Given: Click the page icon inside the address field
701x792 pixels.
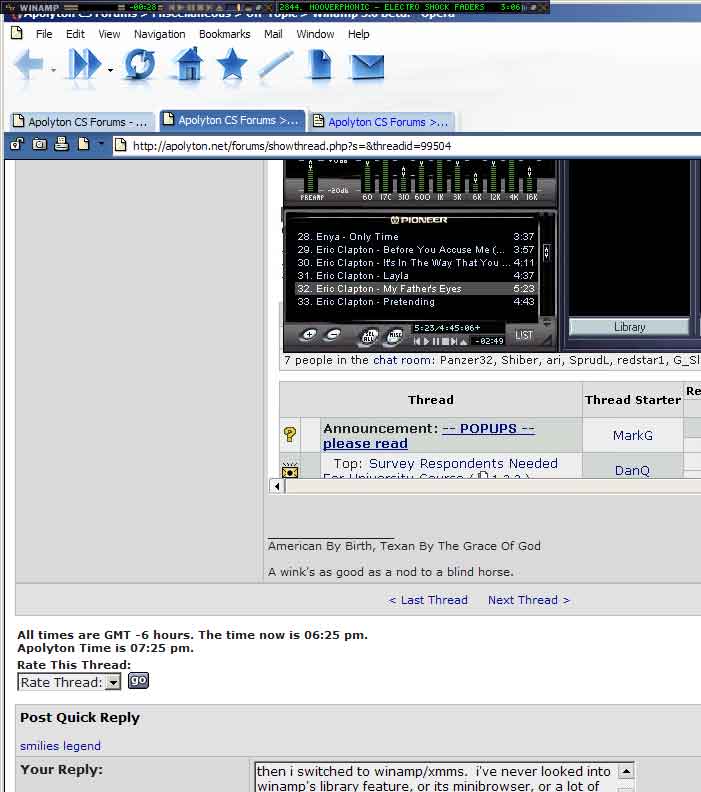Looking at the screenshot, I should pyautogui.click(x=120, y=145).
